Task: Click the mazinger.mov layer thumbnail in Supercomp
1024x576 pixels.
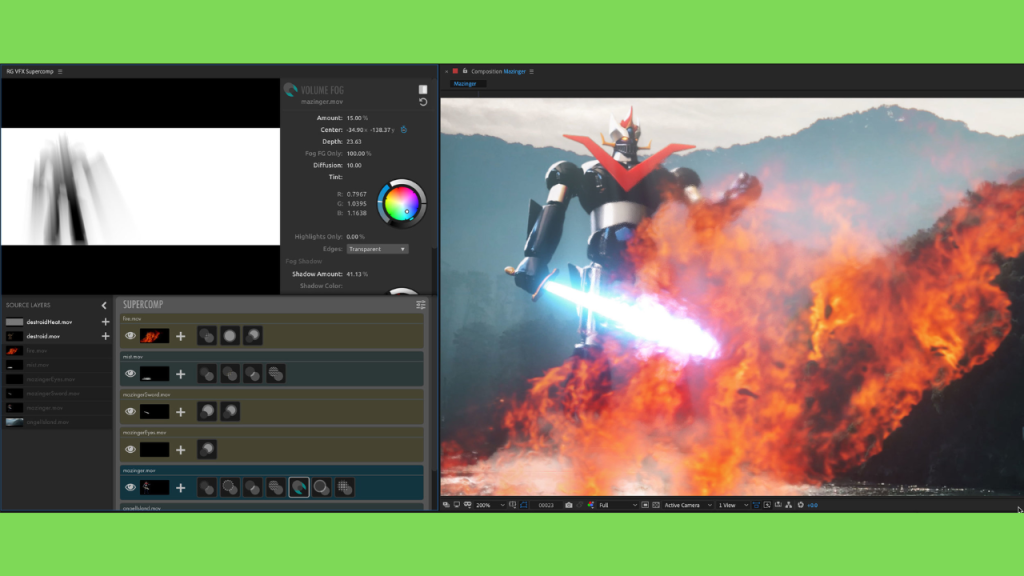Action: click(154, 487)
